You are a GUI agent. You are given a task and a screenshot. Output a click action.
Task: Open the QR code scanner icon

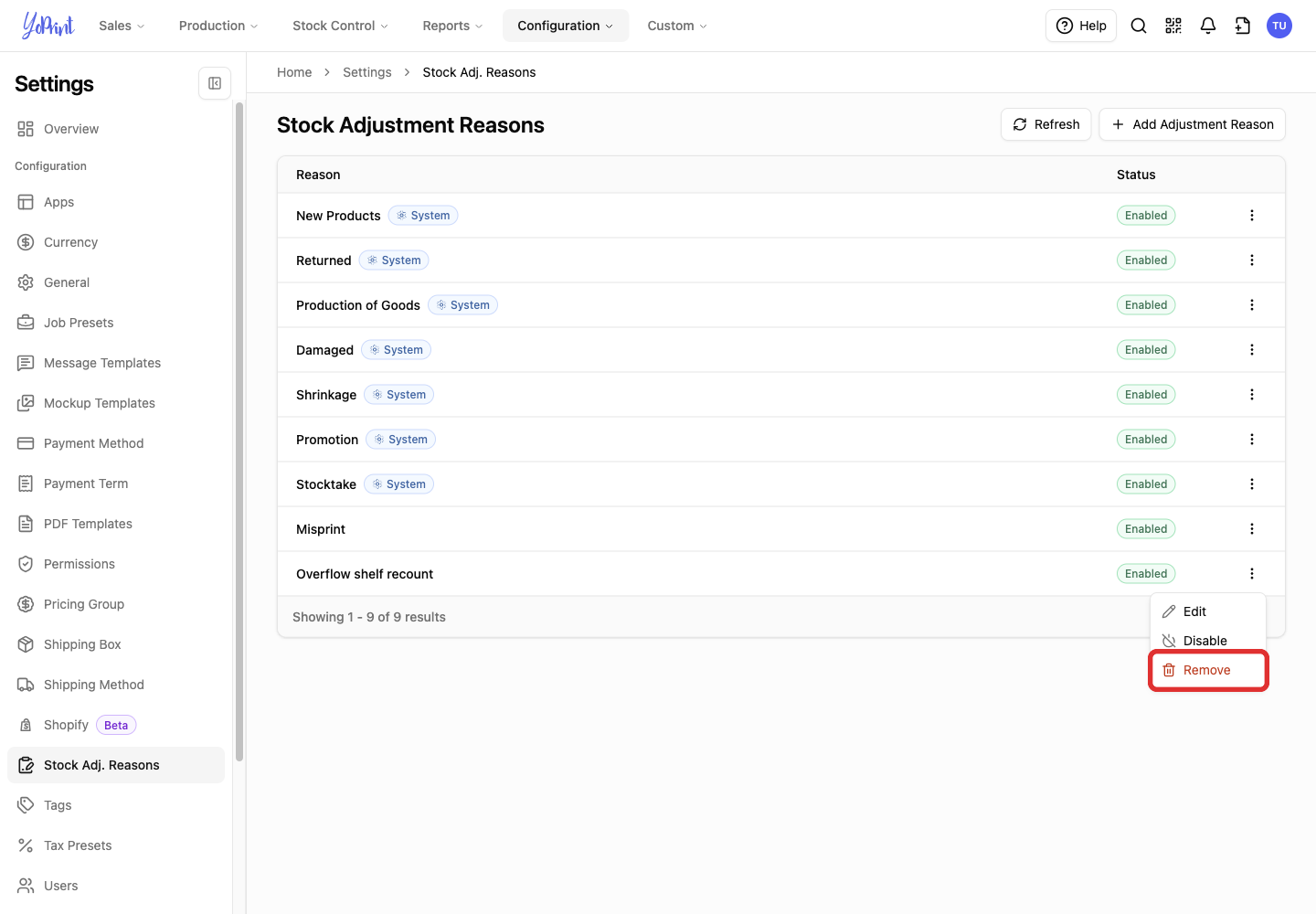(1173, 26)
